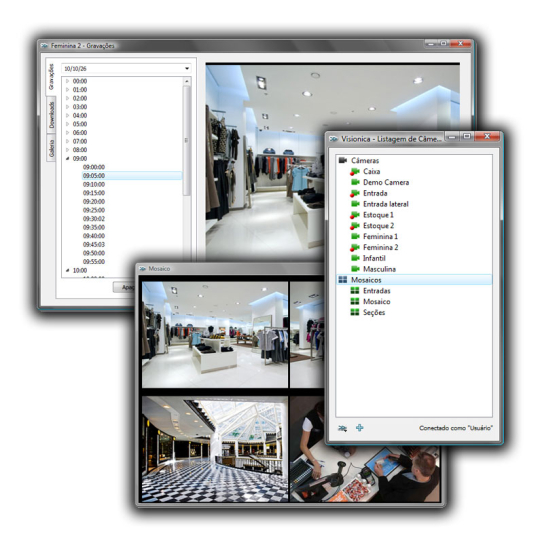This screenshot has width=540, height=543.
Task: Click the Feminina 2 Gravações window title icon
Action: click(x=44, y=46)
